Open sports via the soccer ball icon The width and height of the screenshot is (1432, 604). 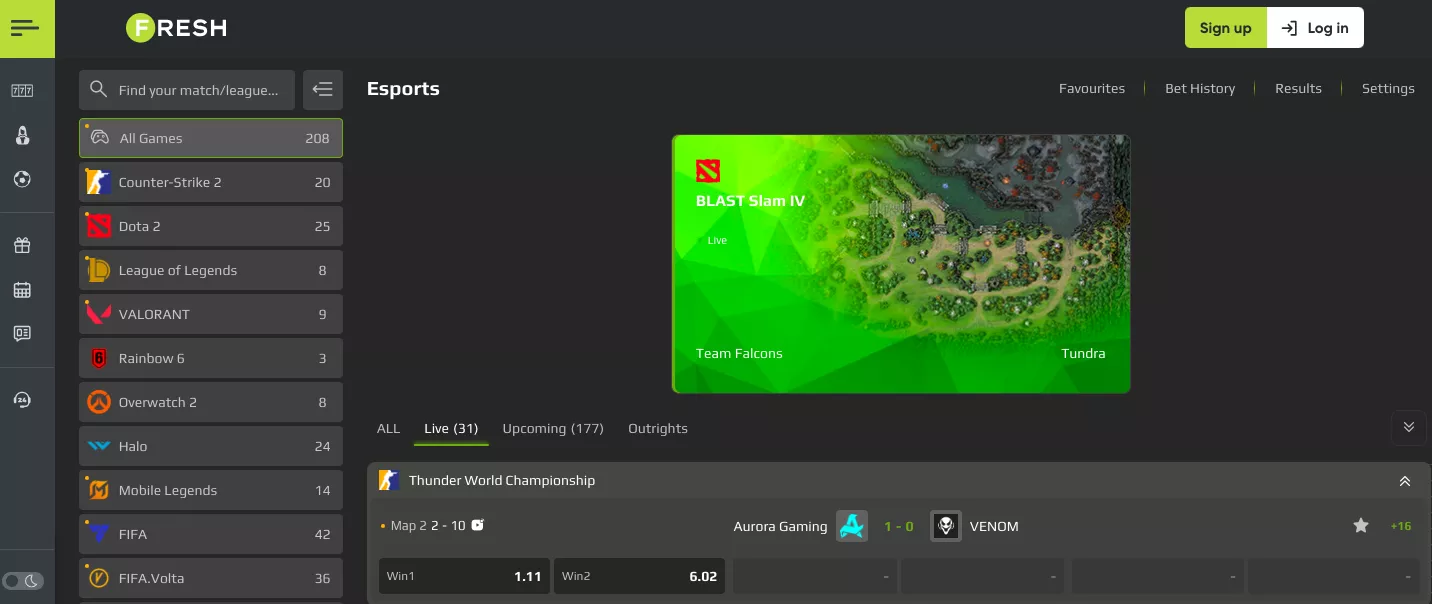22,180
